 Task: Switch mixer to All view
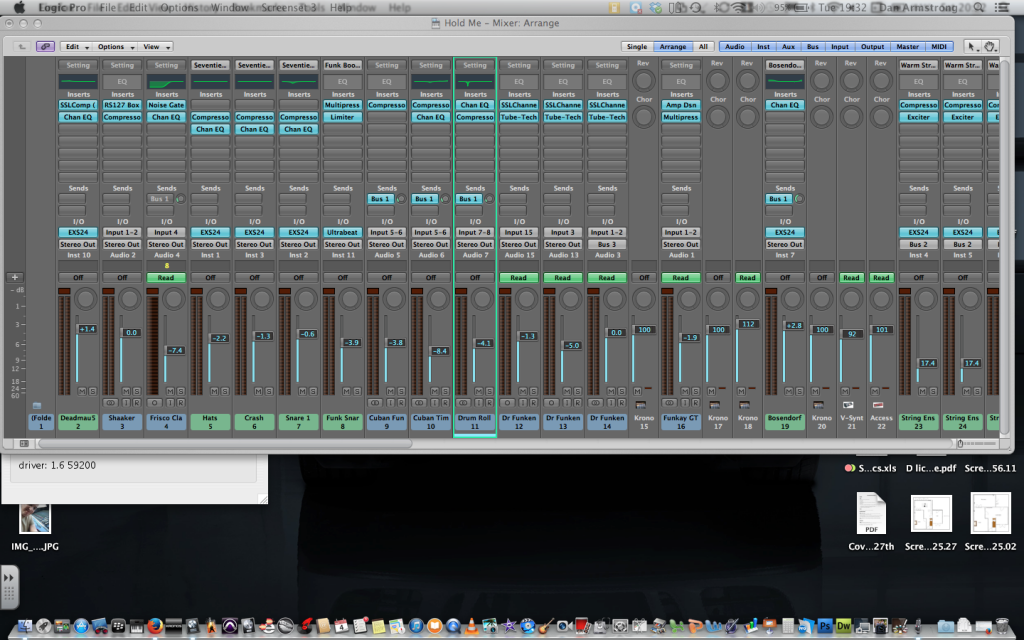703,46
